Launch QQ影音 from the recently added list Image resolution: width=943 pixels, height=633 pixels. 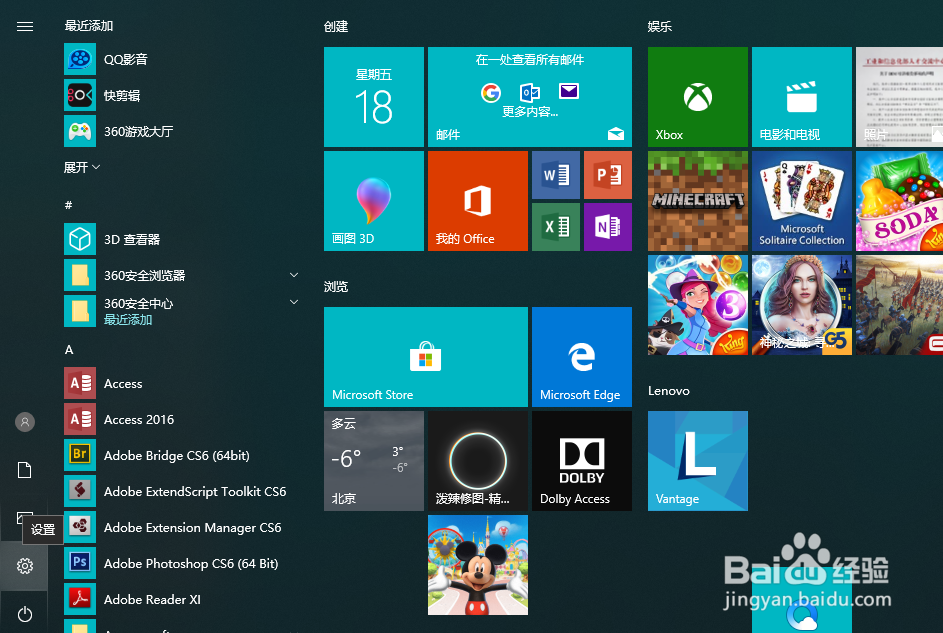(180, 60)
